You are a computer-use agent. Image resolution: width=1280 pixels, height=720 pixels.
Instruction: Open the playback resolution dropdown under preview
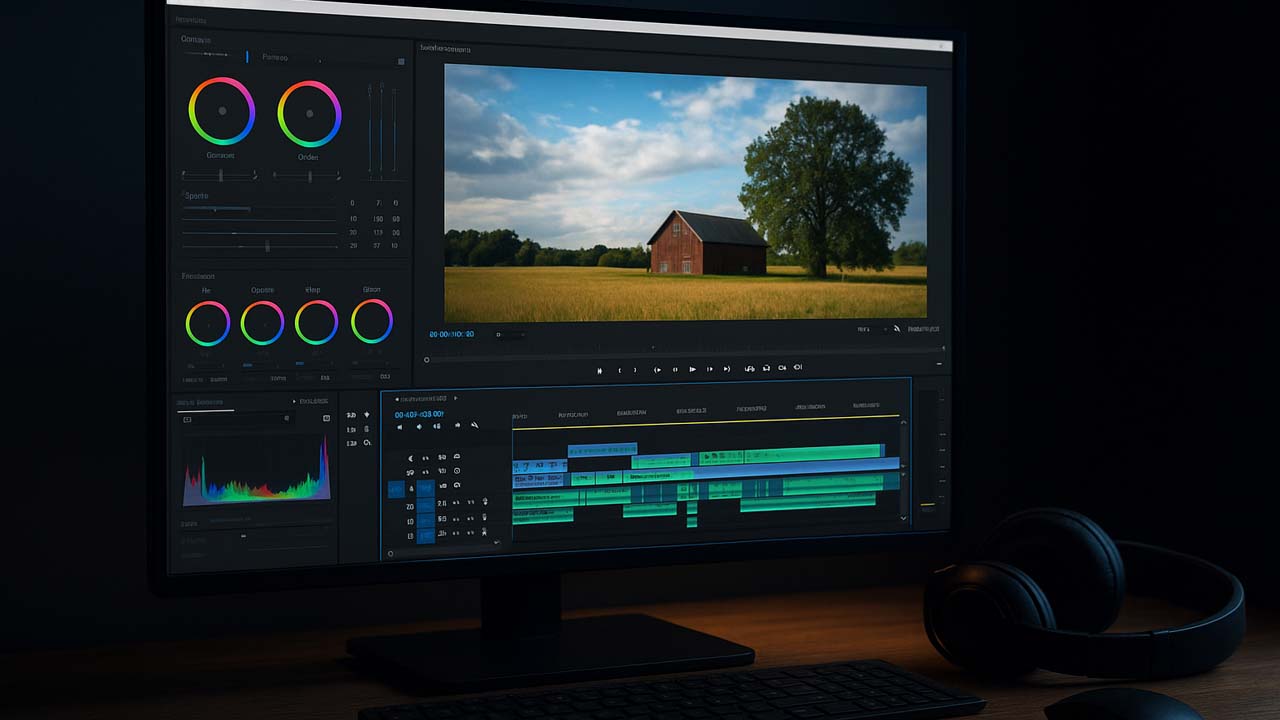click(870, 329)
